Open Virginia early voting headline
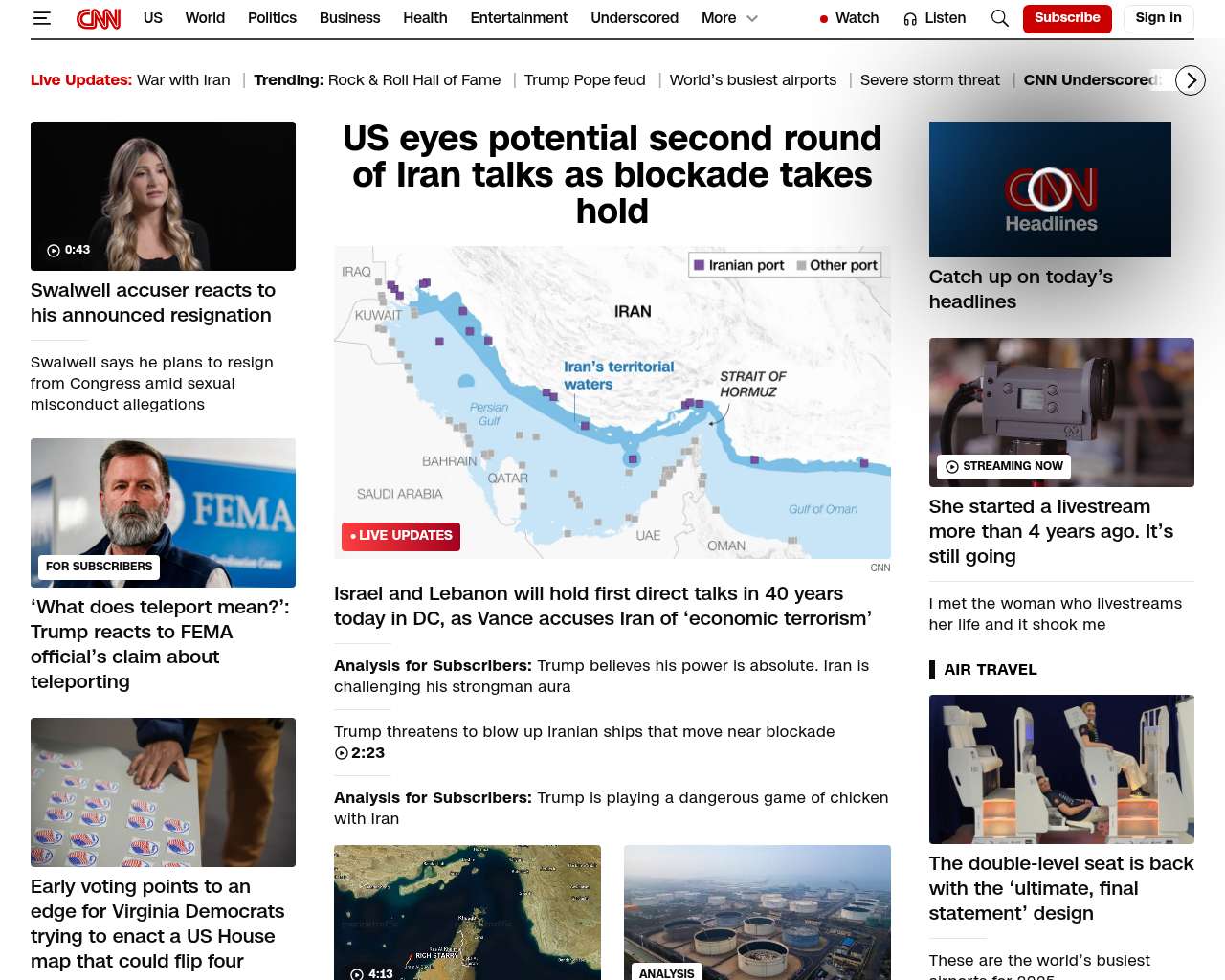 coord(158,924)
